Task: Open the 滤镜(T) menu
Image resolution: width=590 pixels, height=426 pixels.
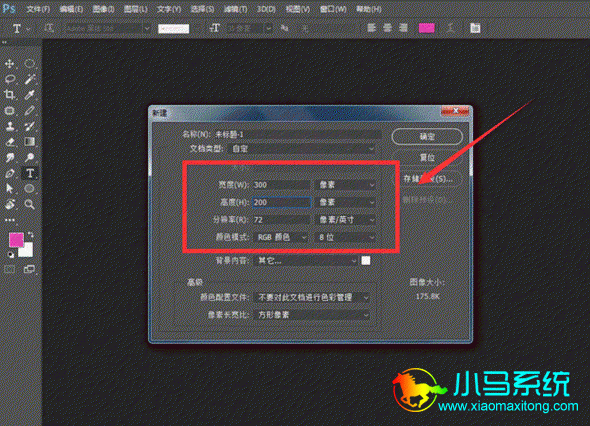Action: point(236,9)
